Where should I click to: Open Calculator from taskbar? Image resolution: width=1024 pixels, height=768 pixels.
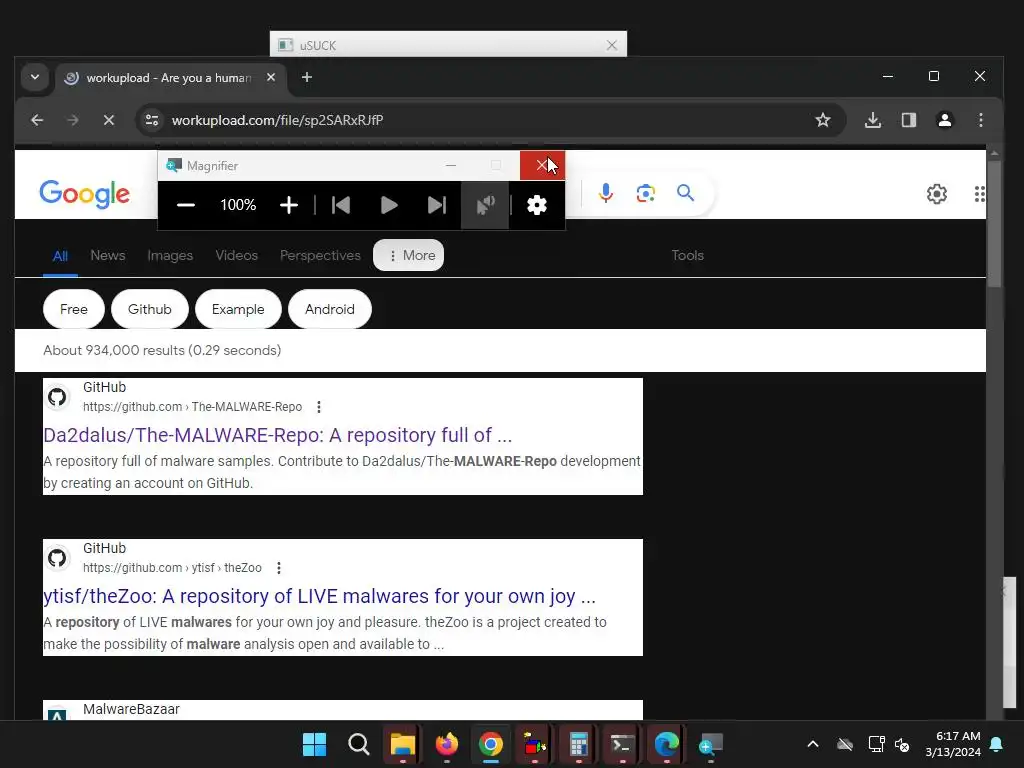click(x=579, y=744)
